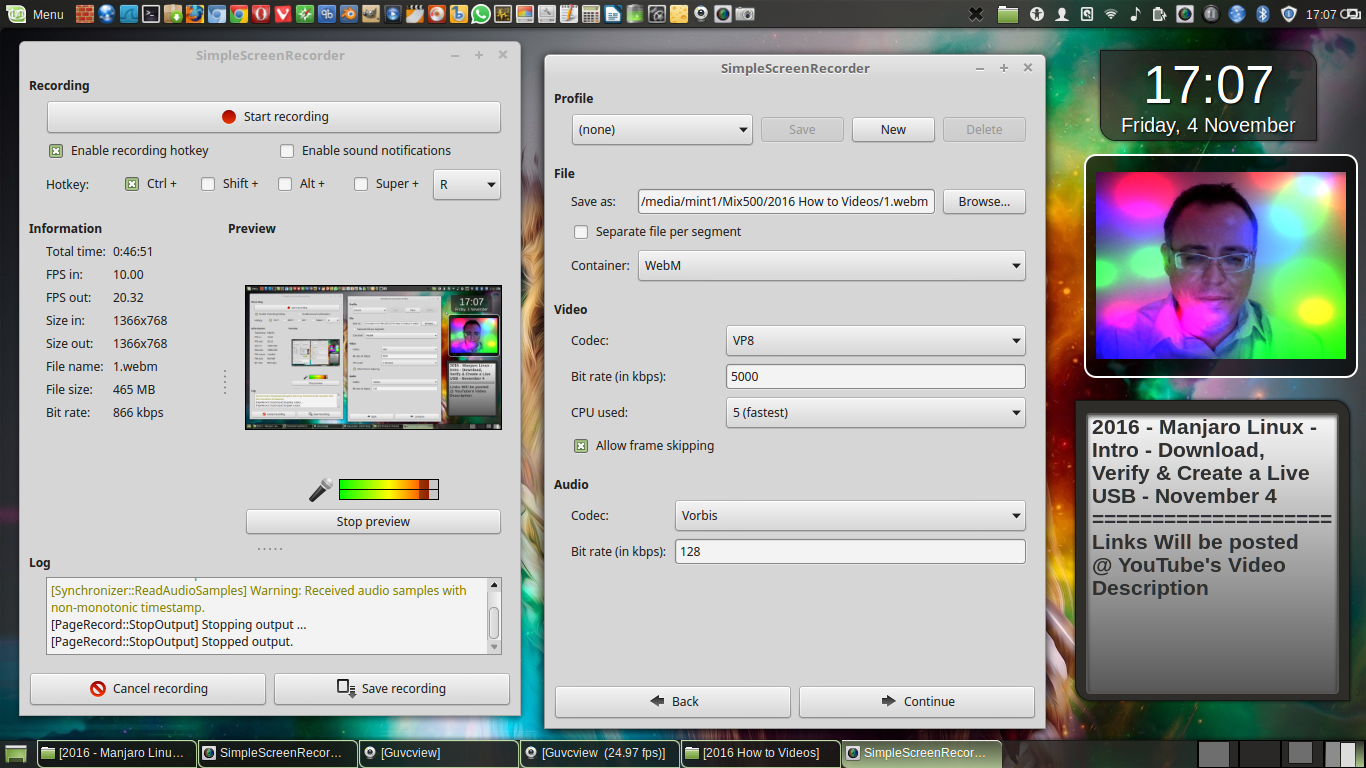The width and height of the screenshot is (1366, 768).
Task: Toggle the Ctrl + hotkey modifier checkbox
Action: coord(132,184)
